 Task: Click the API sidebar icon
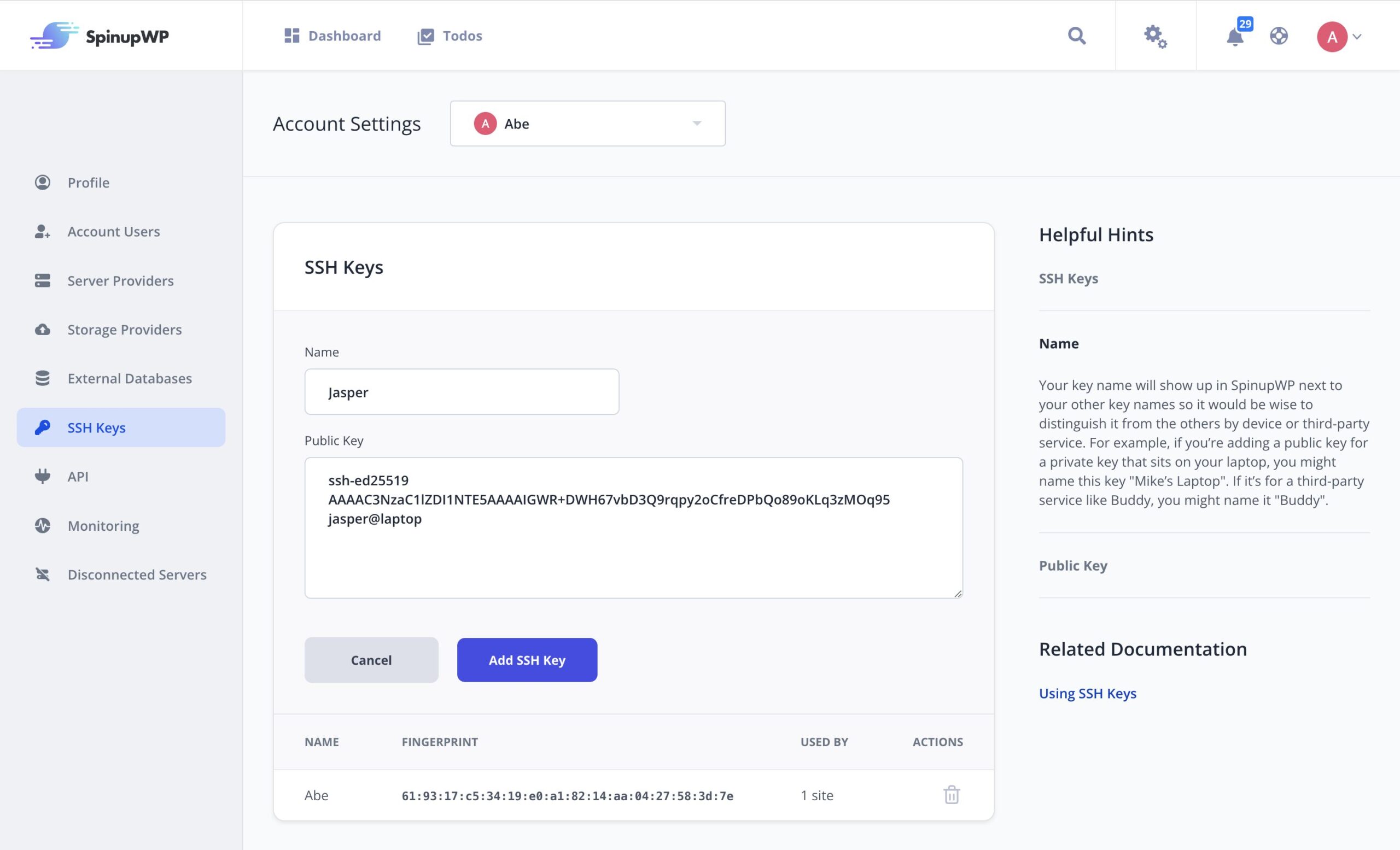pyautogui.click(x=42, y=476)
